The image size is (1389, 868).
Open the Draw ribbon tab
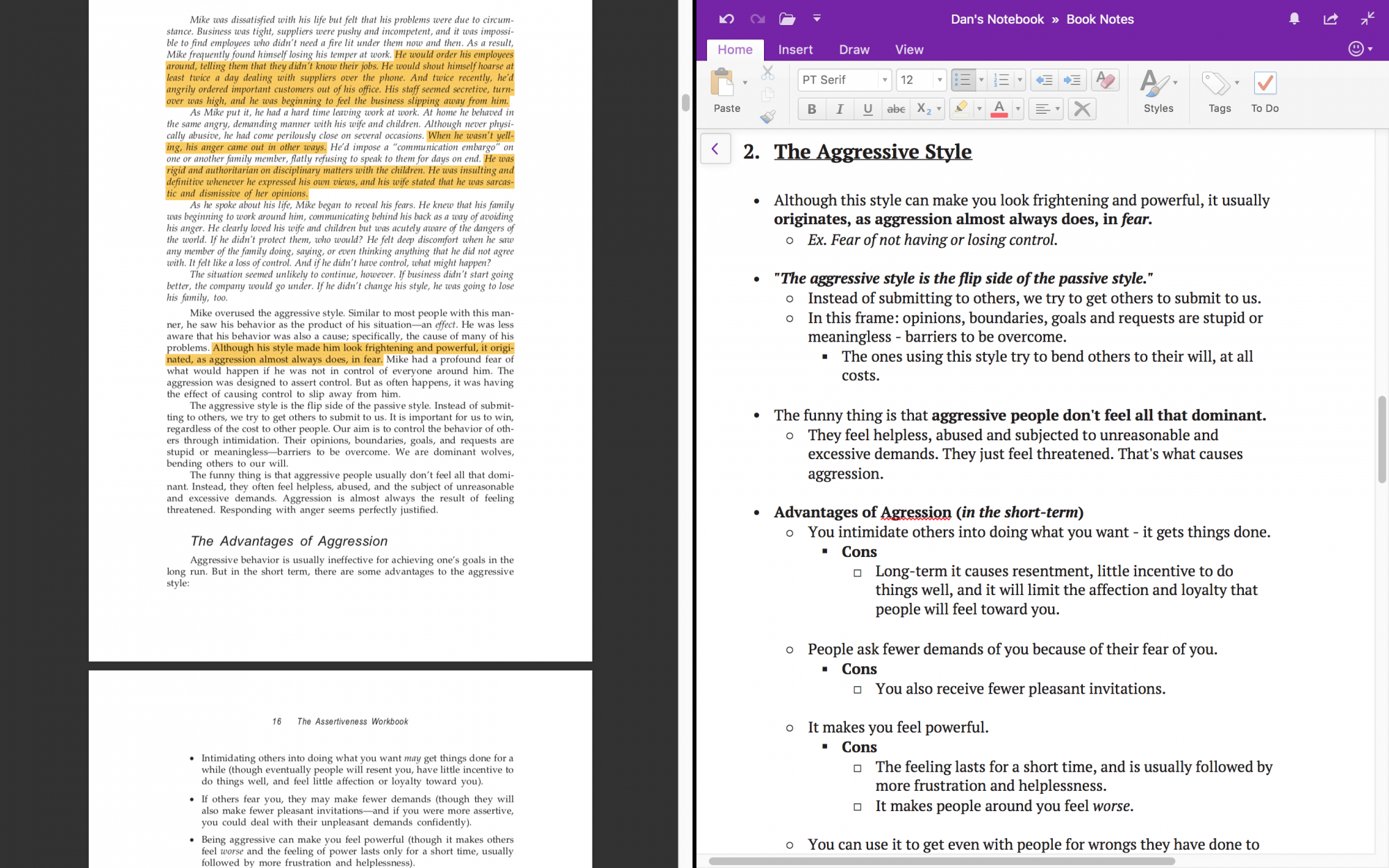(854, 49)
